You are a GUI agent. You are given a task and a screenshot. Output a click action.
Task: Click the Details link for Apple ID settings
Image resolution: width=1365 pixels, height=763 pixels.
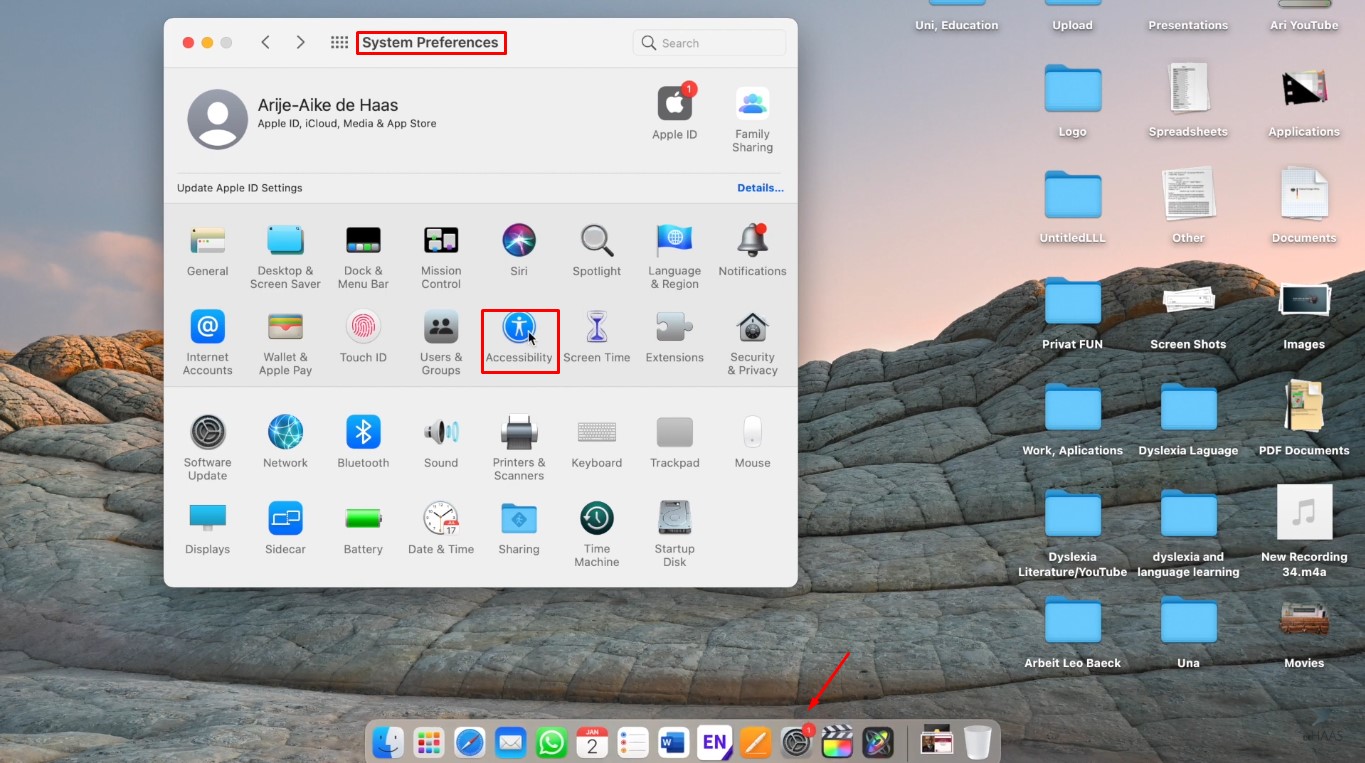(760, 187)
